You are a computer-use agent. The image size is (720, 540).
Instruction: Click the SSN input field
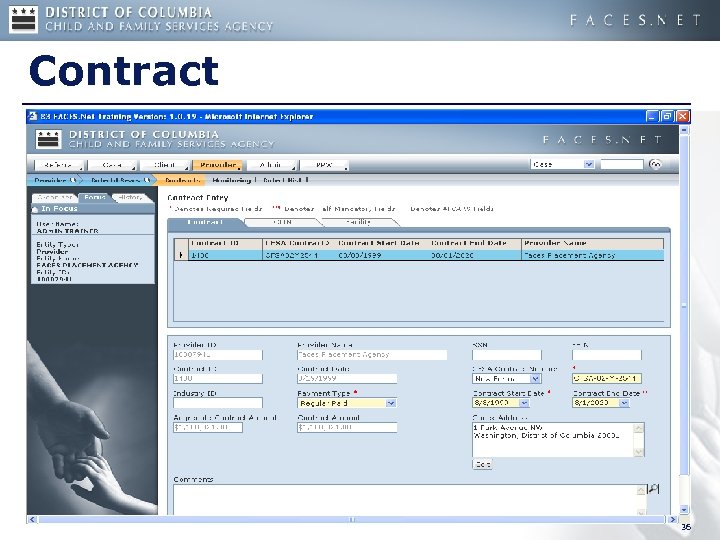click(x=506, y=355)
